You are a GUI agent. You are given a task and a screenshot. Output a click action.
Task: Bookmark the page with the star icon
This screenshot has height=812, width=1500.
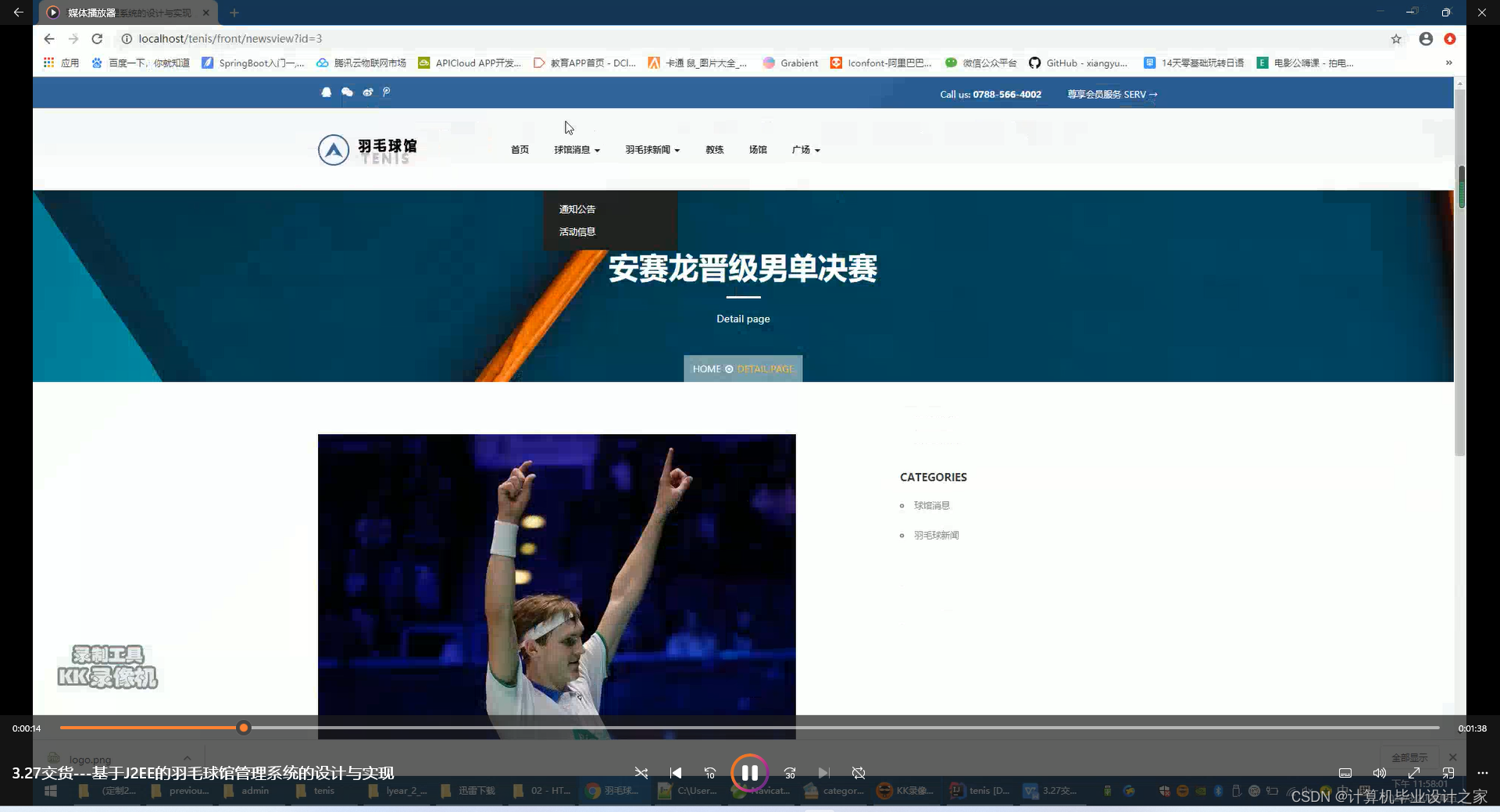1396,38
